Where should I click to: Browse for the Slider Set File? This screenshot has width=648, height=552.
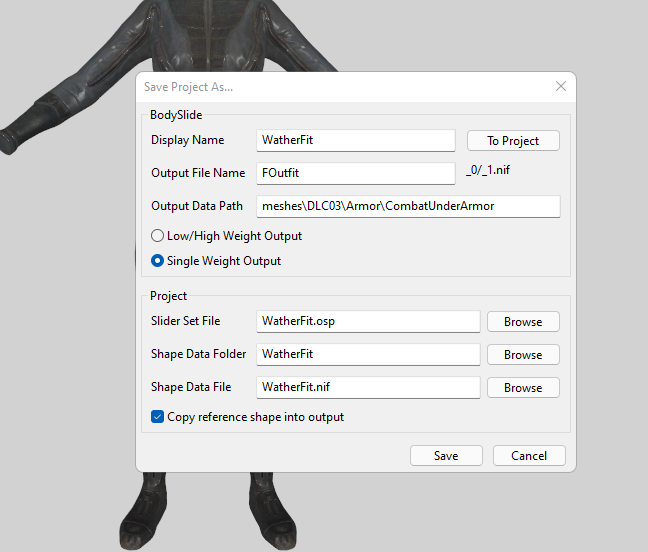[523, 322]
